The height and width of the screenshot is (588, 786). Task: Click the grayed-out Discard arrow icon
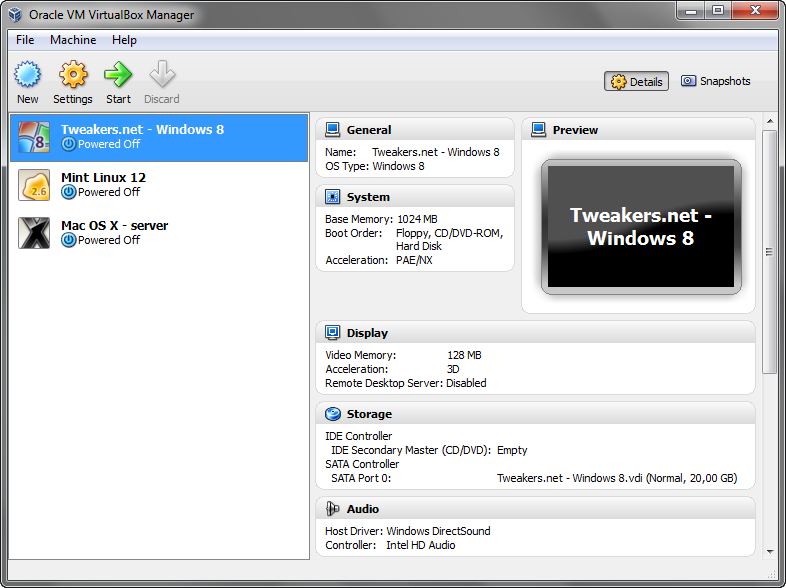[x=162, y=74]
